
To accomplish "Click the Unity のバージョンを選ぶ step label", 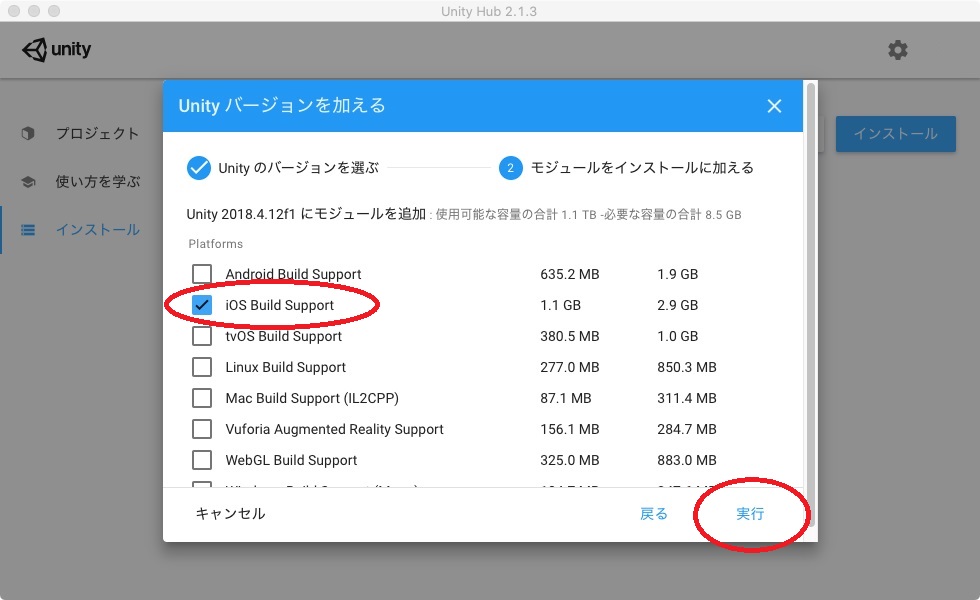I will coord(298,168).
